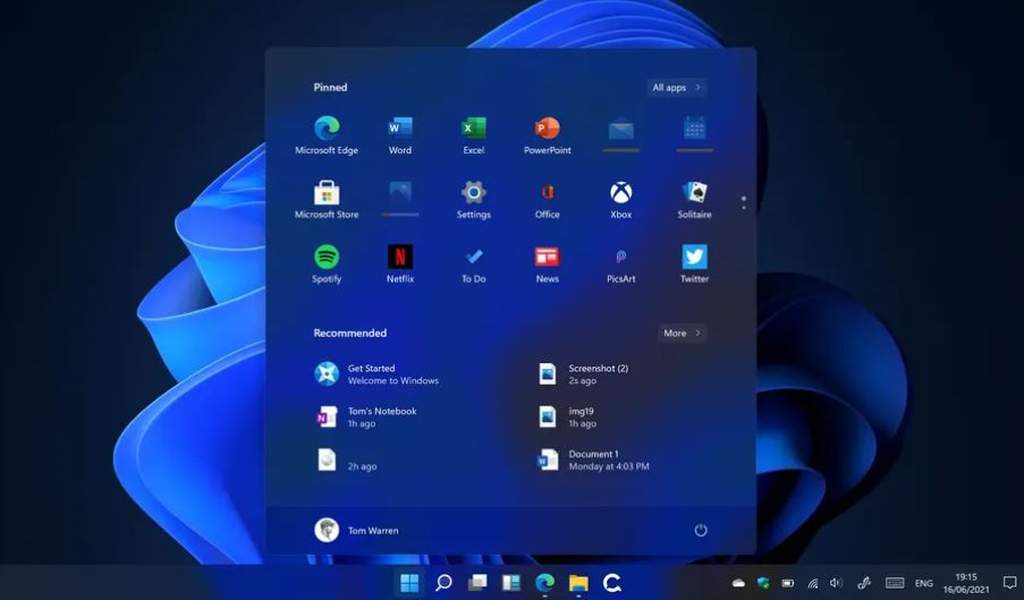
Task: Expand More recommended items
Action: 682,333
